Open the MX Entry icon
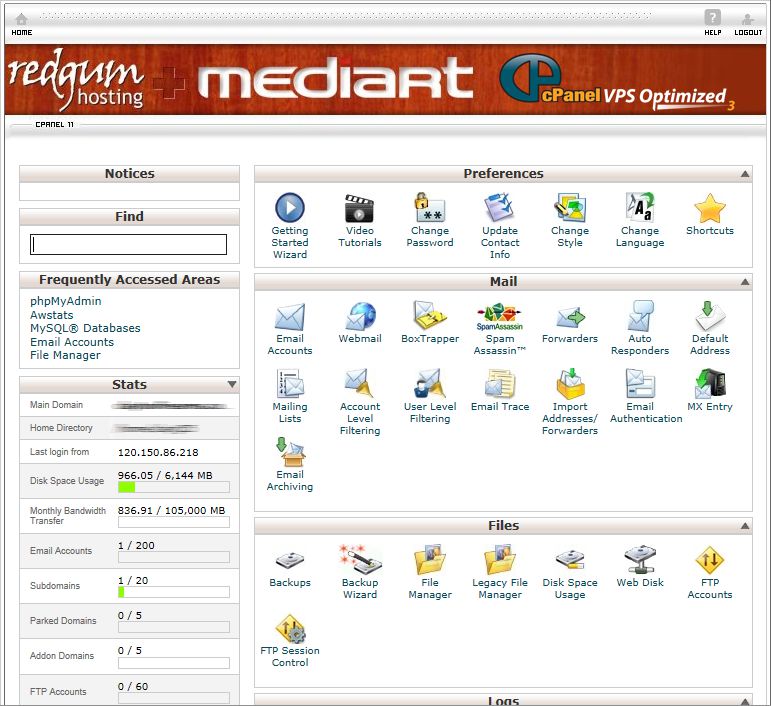 (x=710, y=385)
